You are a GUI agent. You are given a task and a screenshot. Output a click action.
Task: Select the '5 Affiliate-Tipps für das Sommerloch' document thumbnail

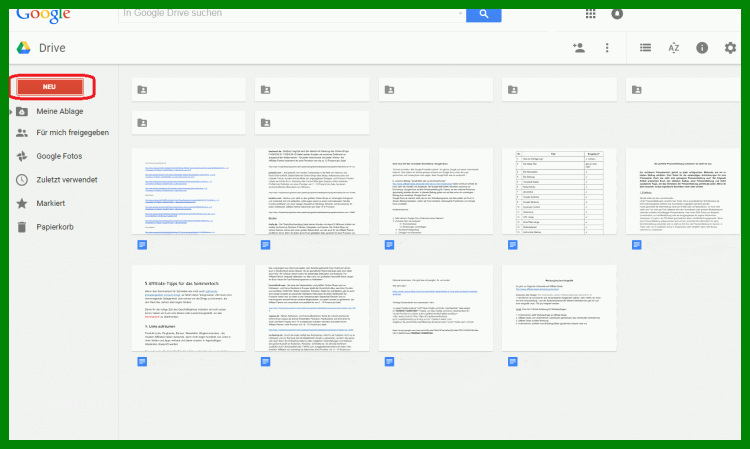[x=188, y=308]
